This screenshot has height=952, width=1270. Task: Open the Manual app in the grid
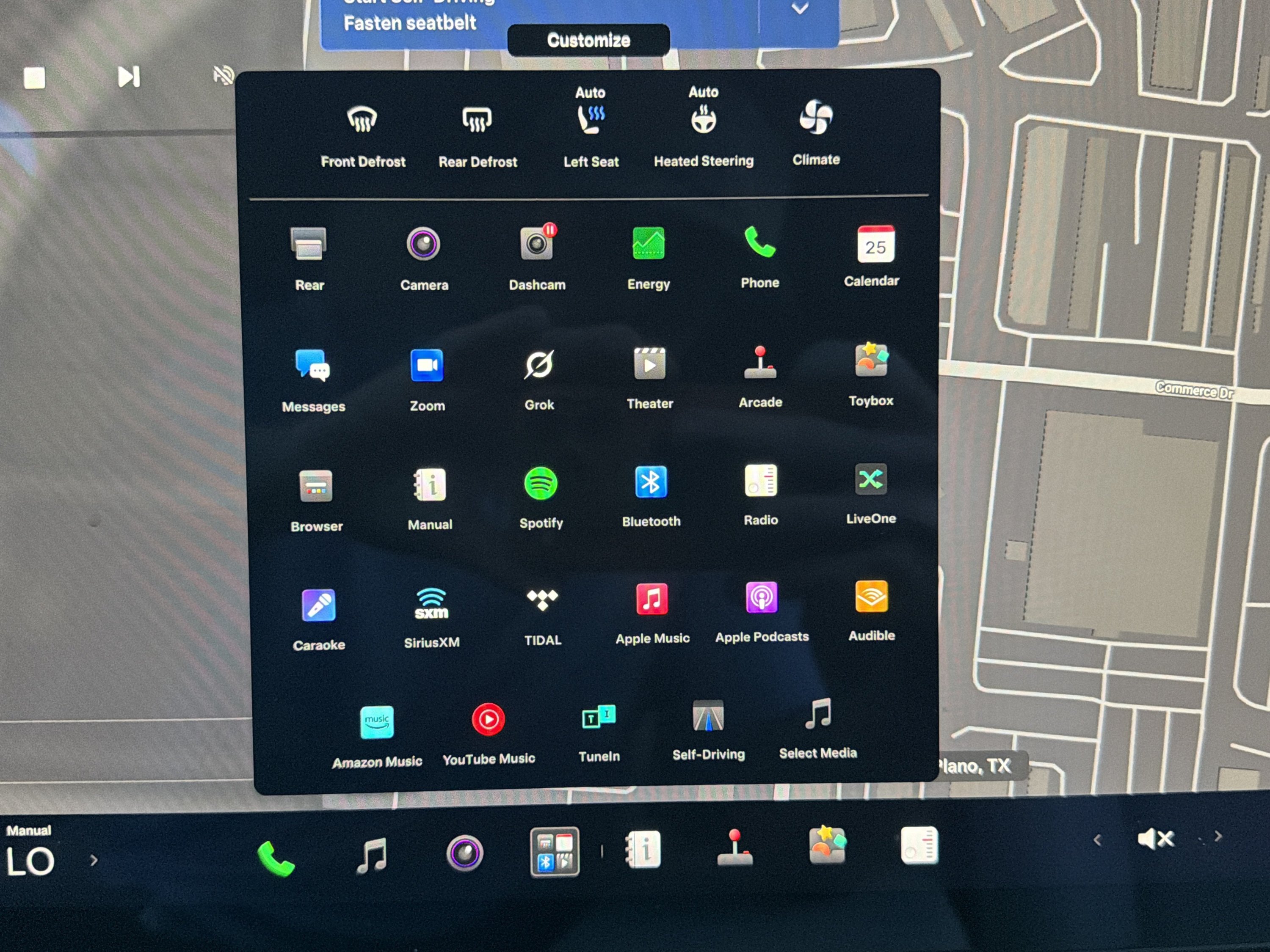(x=429, y=485)
